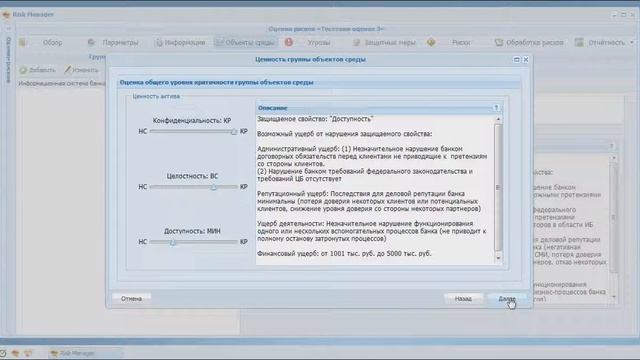The image size is (640, 360).
Task: Click the Назад button
Action: click(463, 298)
